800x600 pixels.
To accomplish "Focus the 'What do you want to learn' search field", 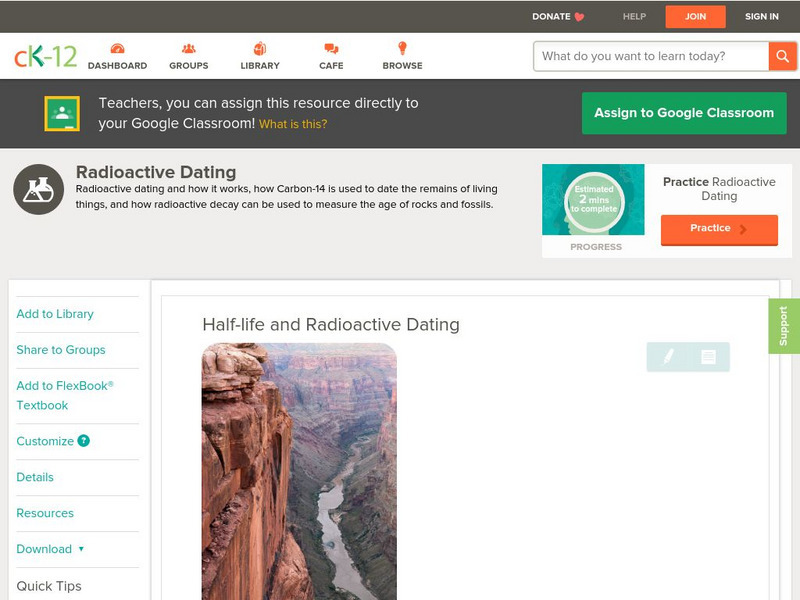I will [651, 56].
